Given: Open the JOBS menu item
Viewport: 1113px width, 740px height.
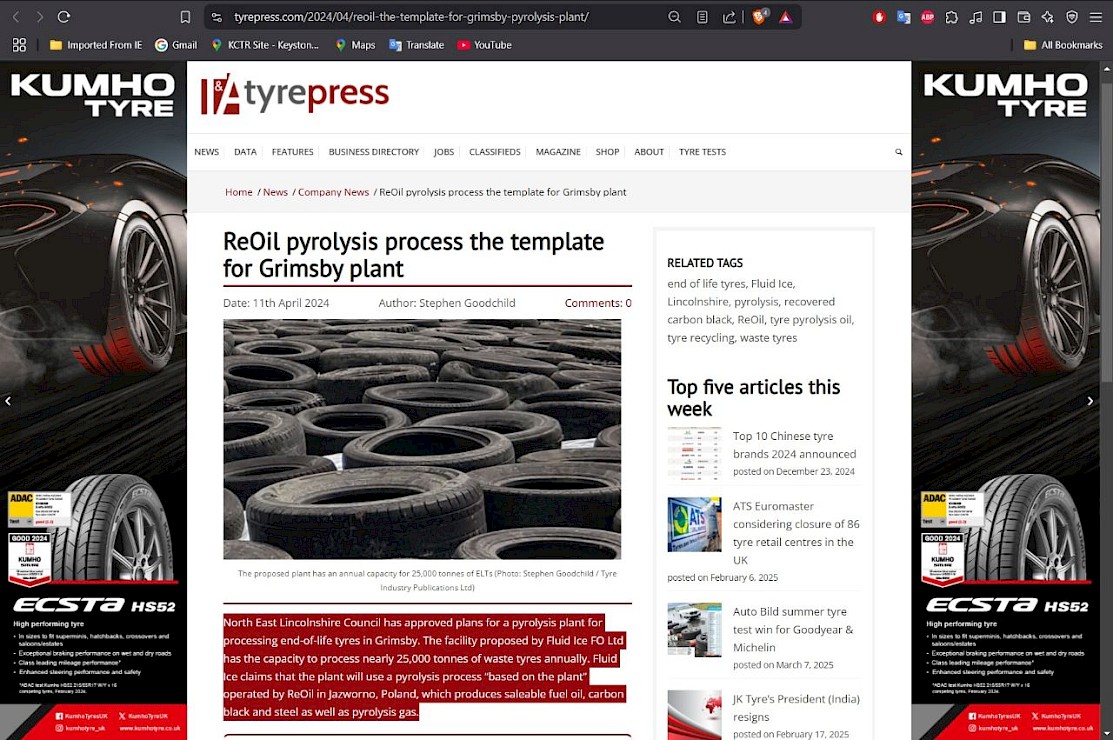Looking at the screenshot, I should (444, 152).
